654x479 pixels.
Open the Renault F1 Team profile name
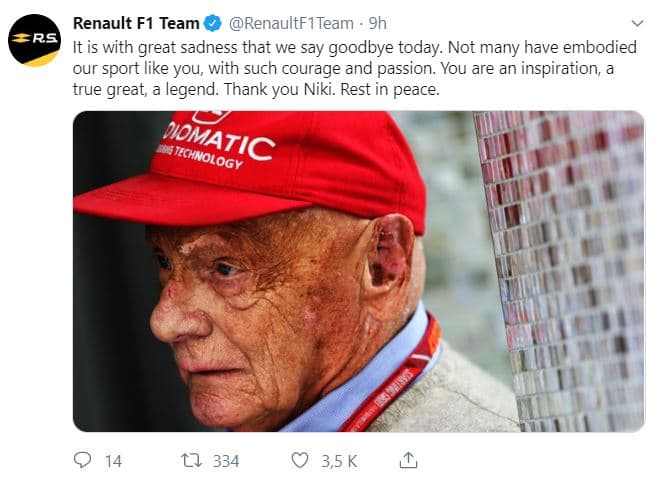pyautogui.click(x=136, y=23)
